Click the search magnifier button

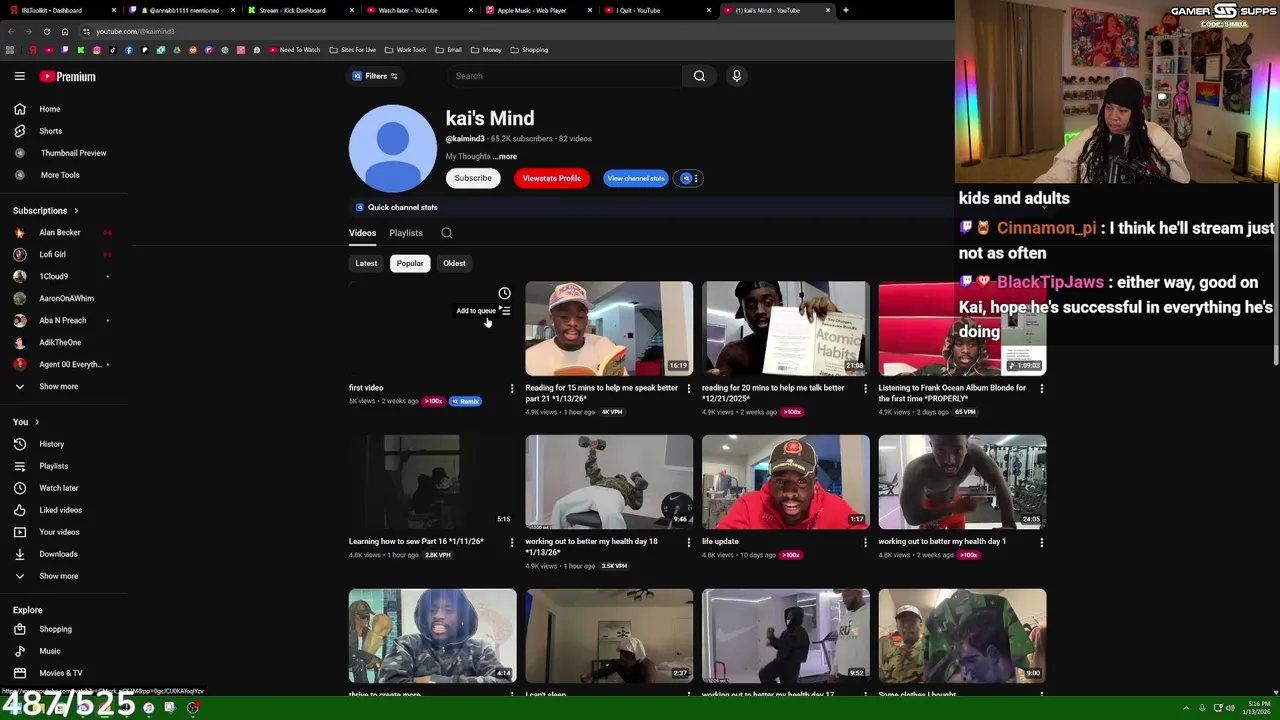pyautogui.click(x=699, y=76)
